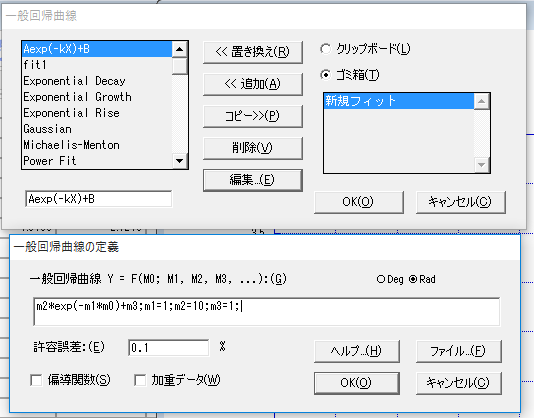Click the fit list scroll-up arrow

pyautogui.click(x=179, y=50)
